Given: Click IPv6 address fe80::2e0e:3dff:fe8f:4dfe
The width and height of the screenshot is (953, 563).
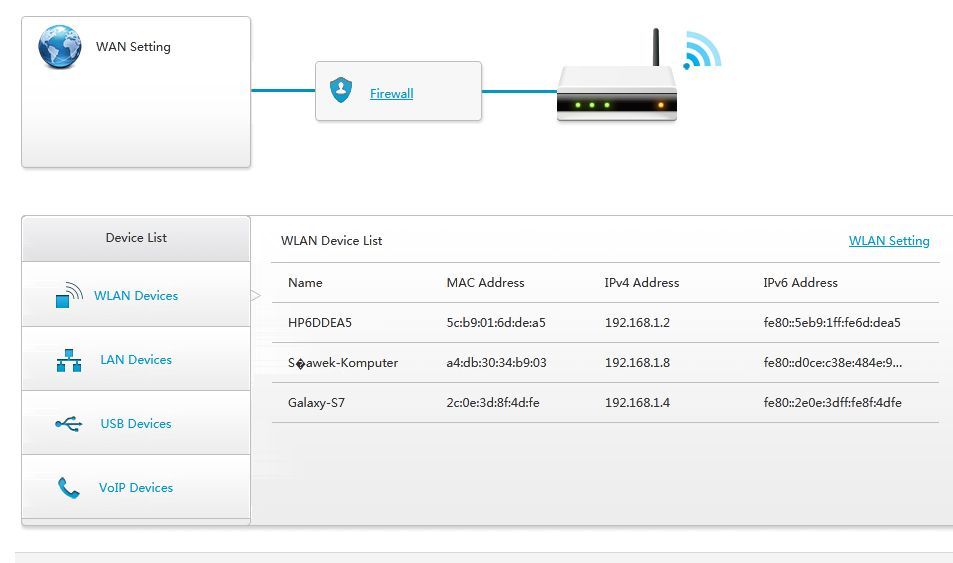Looking at the screenshot, I should point(833,402).
